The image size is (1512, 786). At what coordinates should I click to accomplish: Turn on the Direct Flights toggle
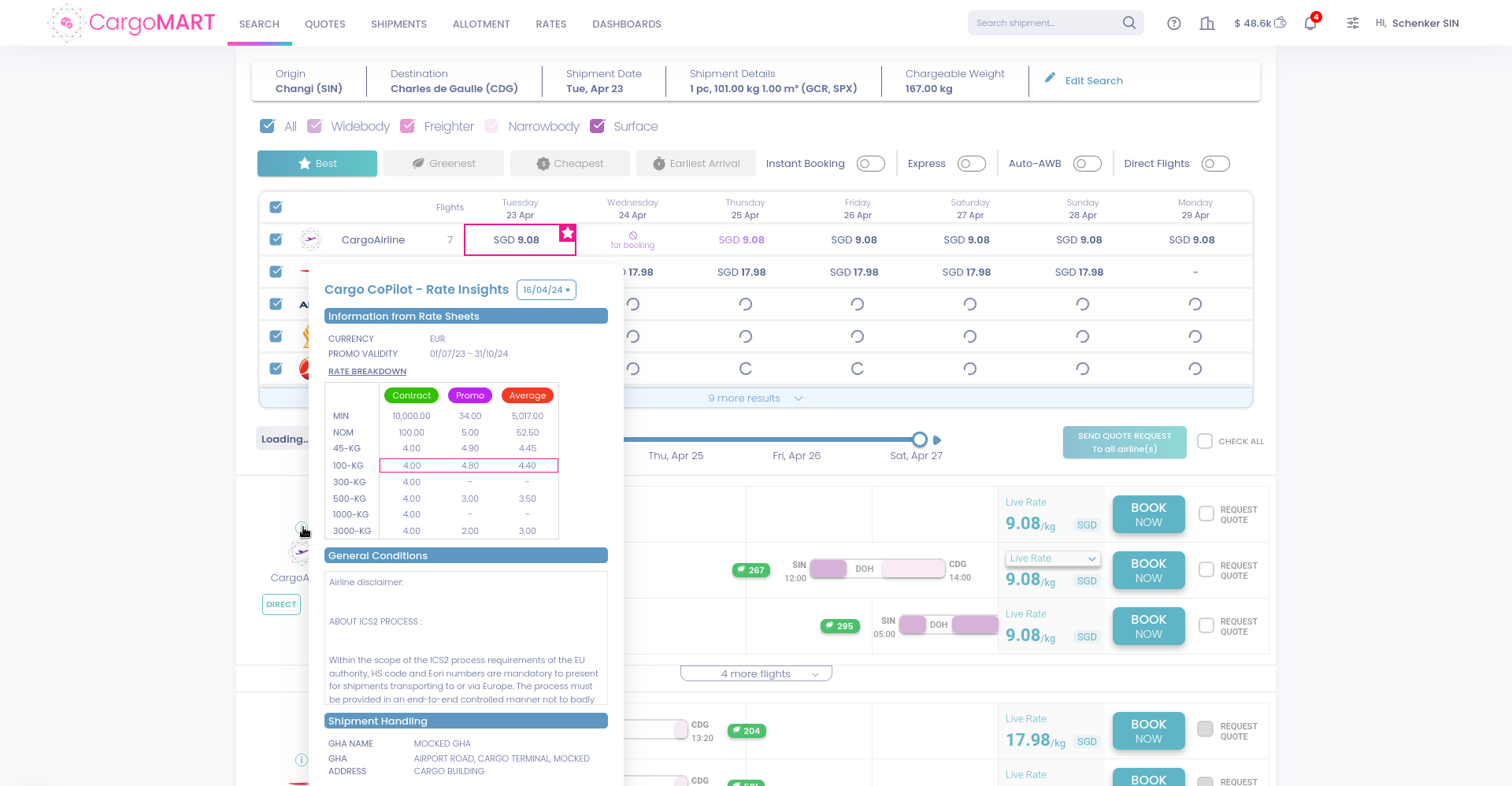[1215, 163]
